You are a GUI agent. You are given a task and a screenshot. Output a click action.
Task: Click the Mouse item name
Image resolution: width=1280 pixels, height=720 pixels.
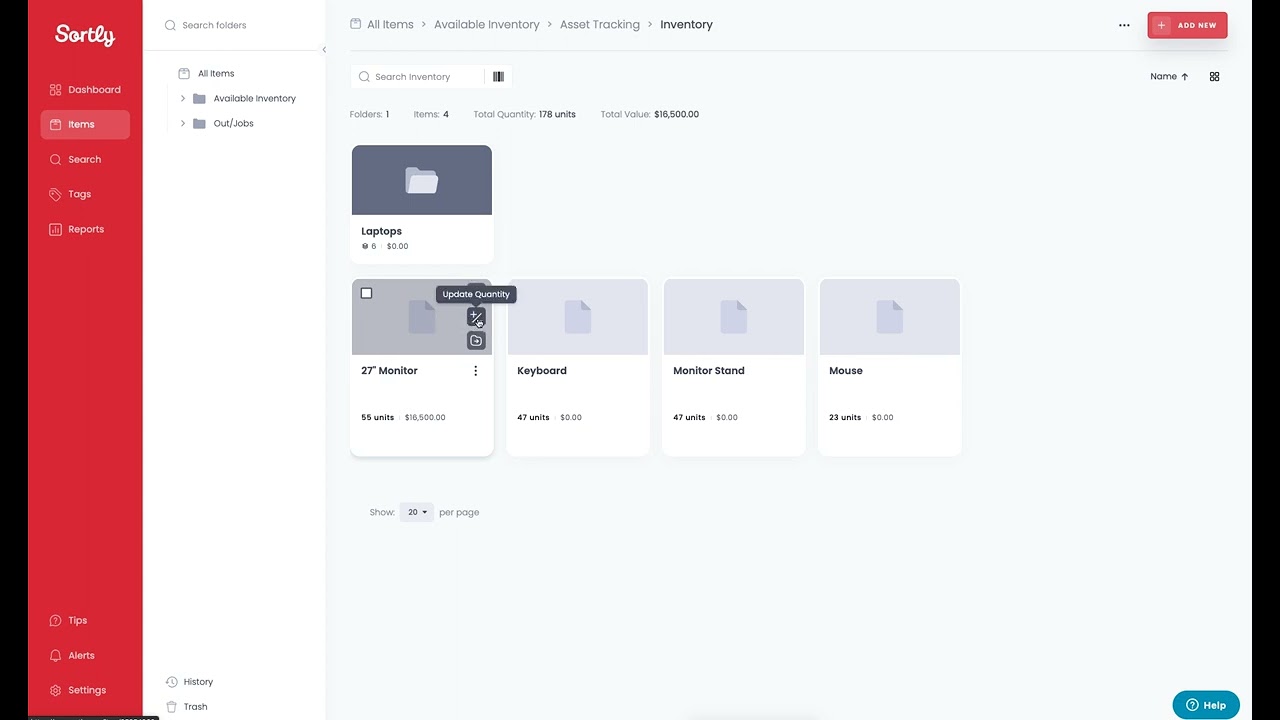point(846,371)
